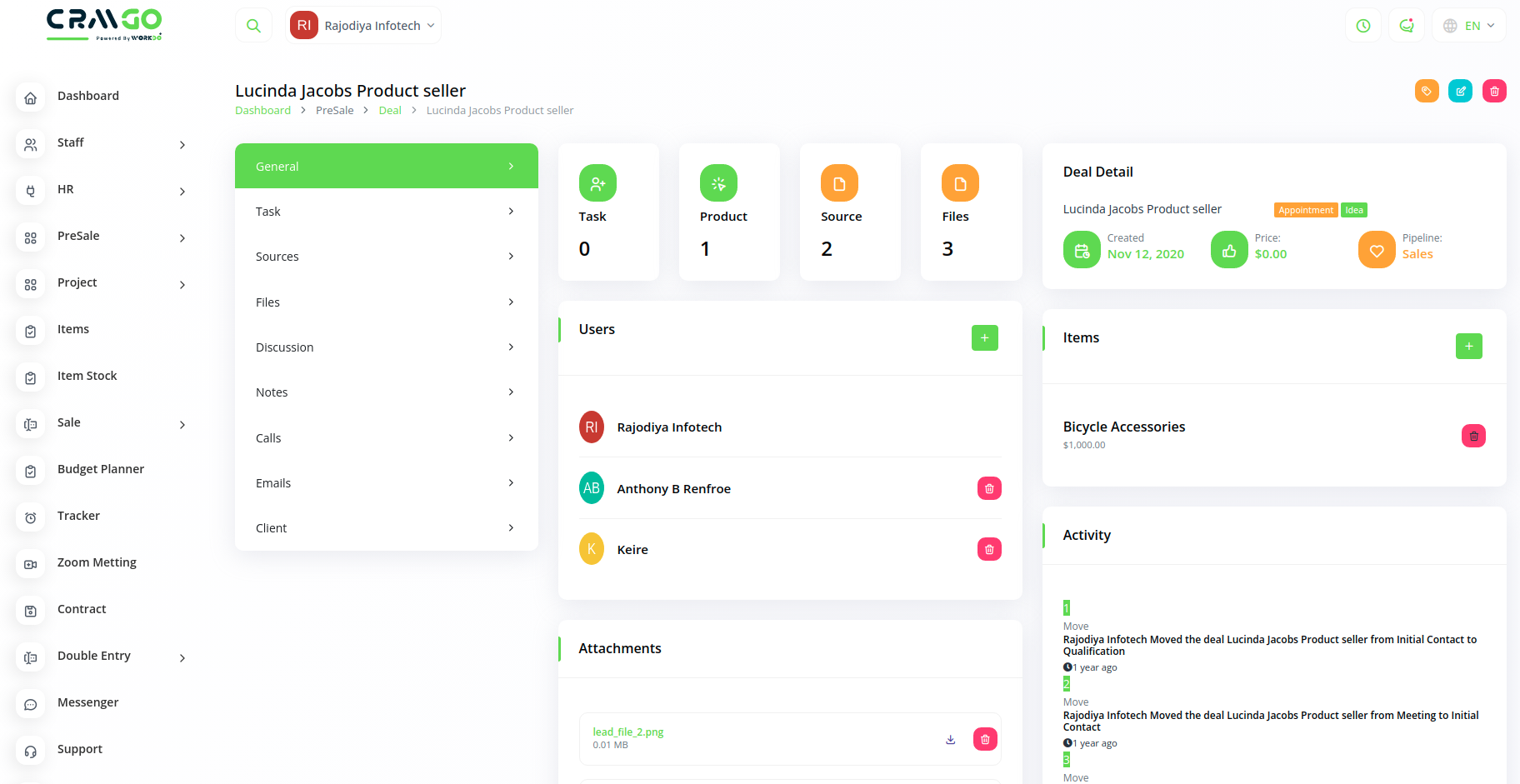Click the teal edit deal icon
Screen dimensions: 1520x784
[x=1461, y=91]
